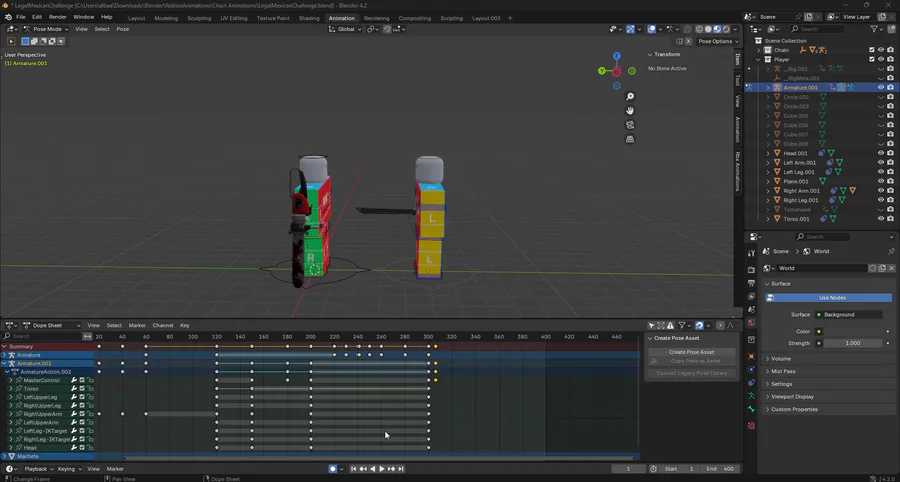Click the Z axis on navigation gizmo
The width and height of the screenshot is (900, 482).
click(x=616, y=56)
